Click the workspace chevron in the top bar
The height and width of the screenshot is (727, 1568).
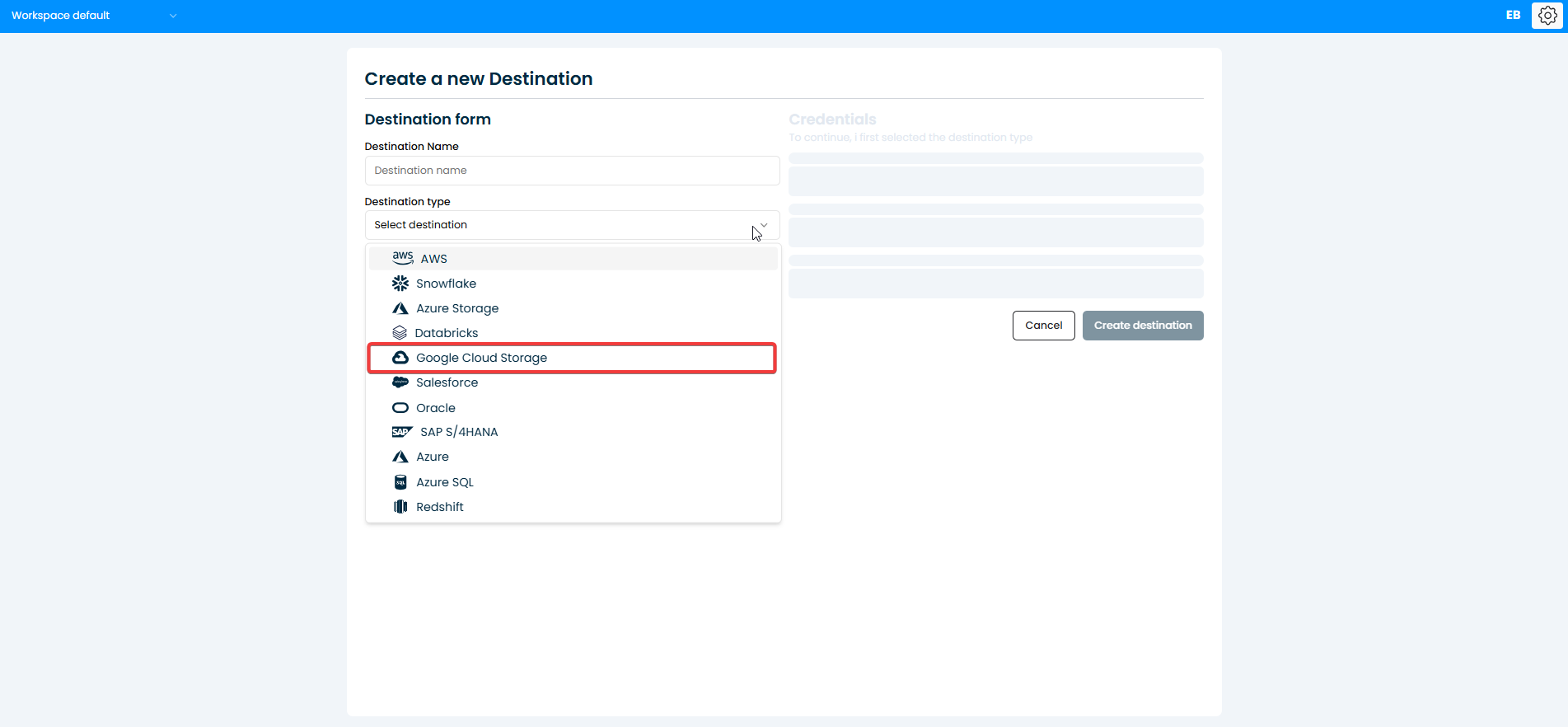point(173,16)
